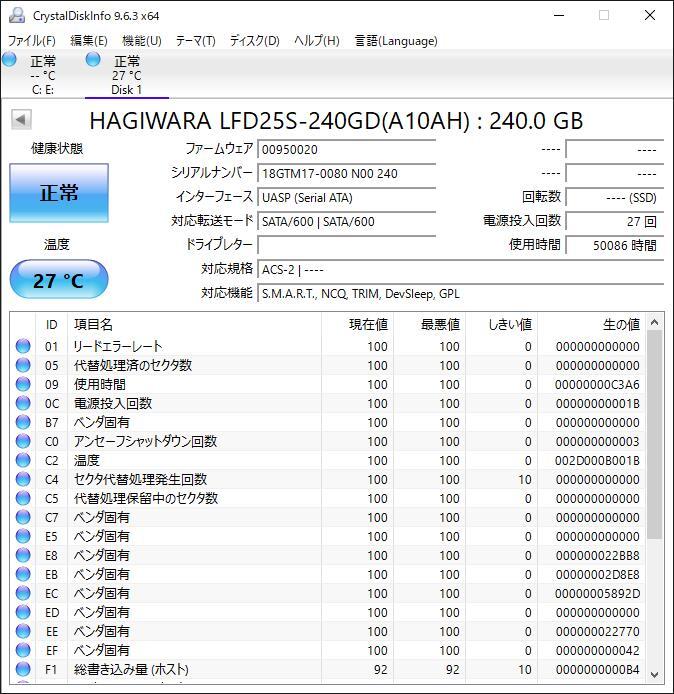Click status orb for row C0 アンセーフシャットダウン回数

coord(23,441)
